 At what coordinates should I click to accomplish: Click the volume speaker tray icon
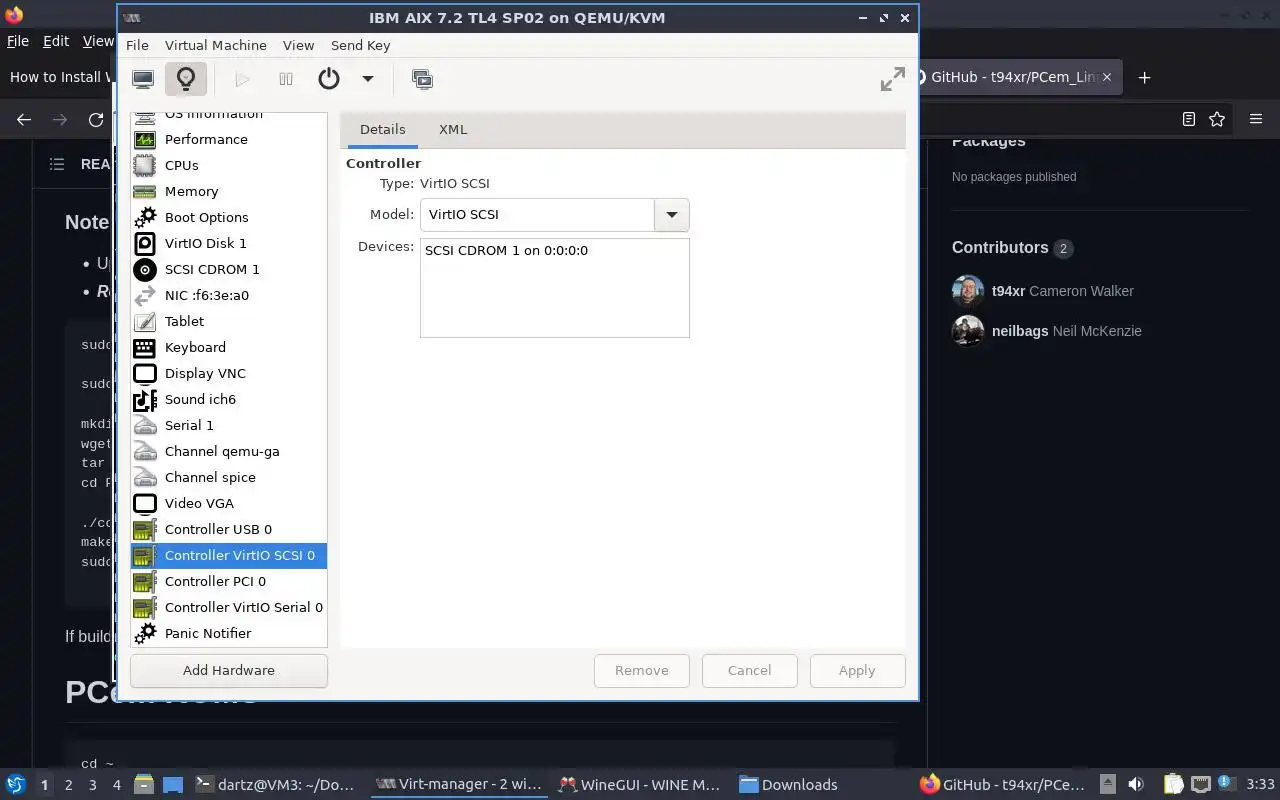1135,785
